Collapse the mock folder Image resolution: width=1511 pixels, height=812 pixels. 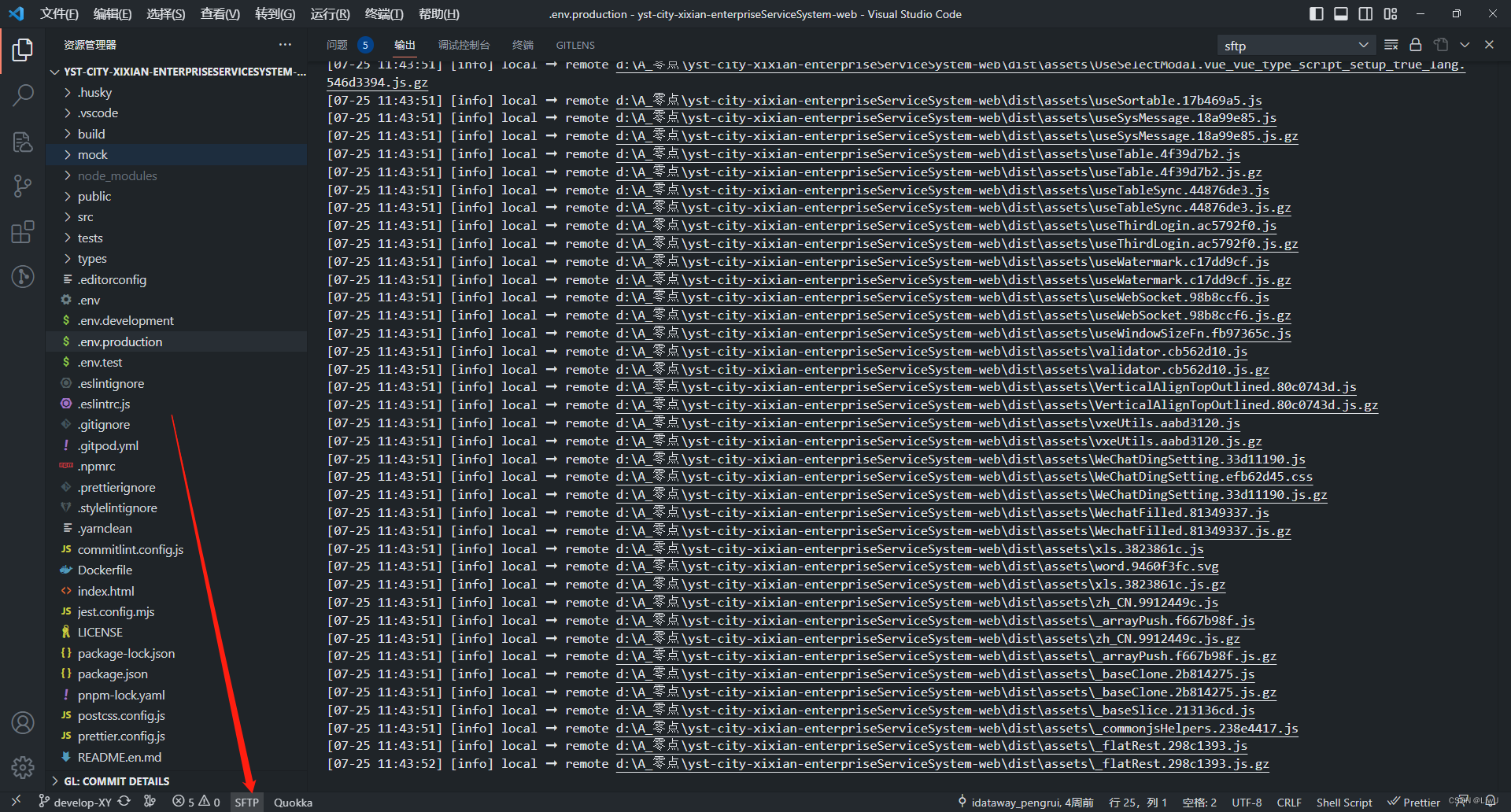click(x=94, y=154)
